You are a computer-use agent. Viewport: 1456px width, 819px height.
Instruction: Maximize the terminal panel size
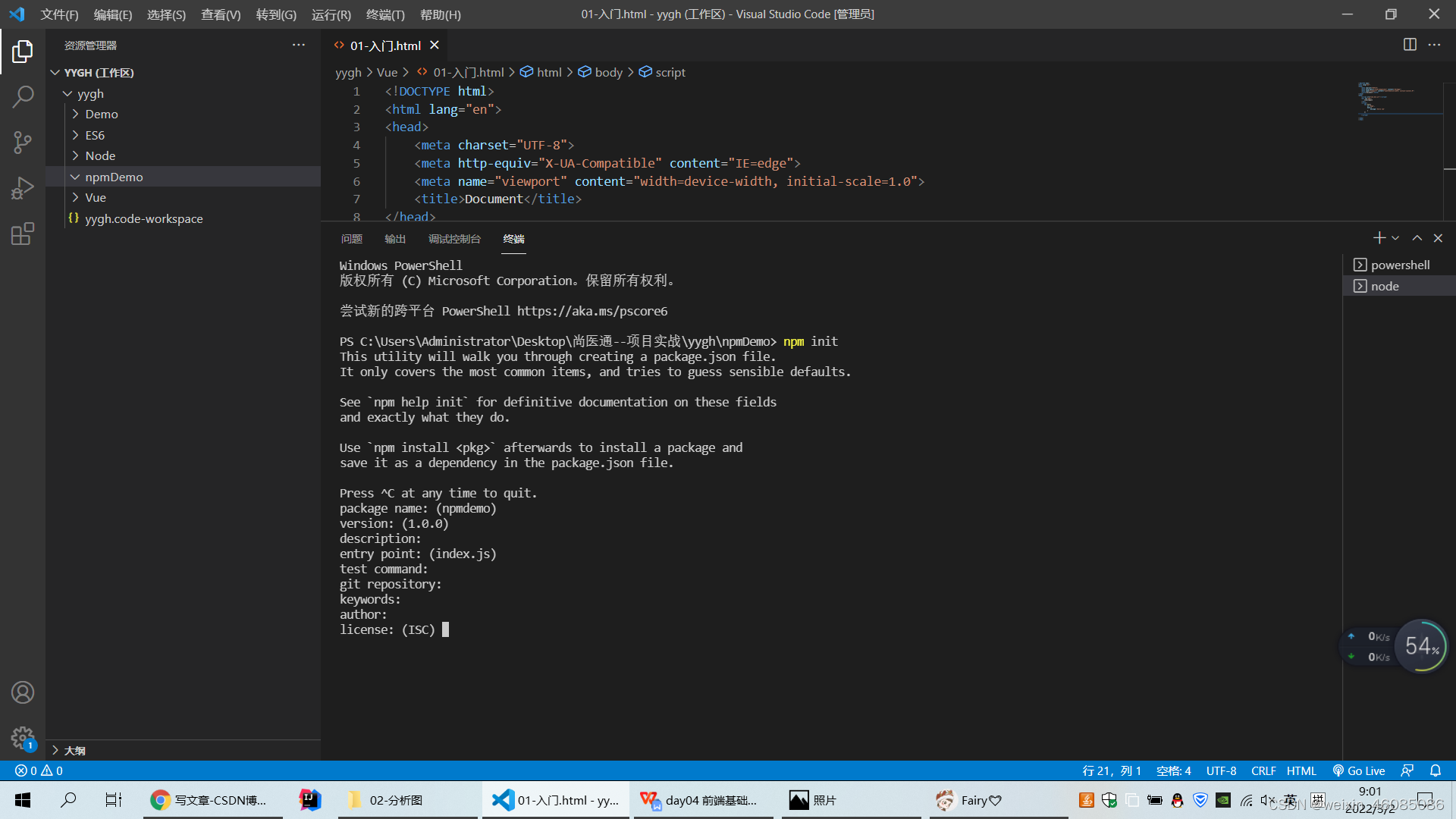click(1417, 238)
